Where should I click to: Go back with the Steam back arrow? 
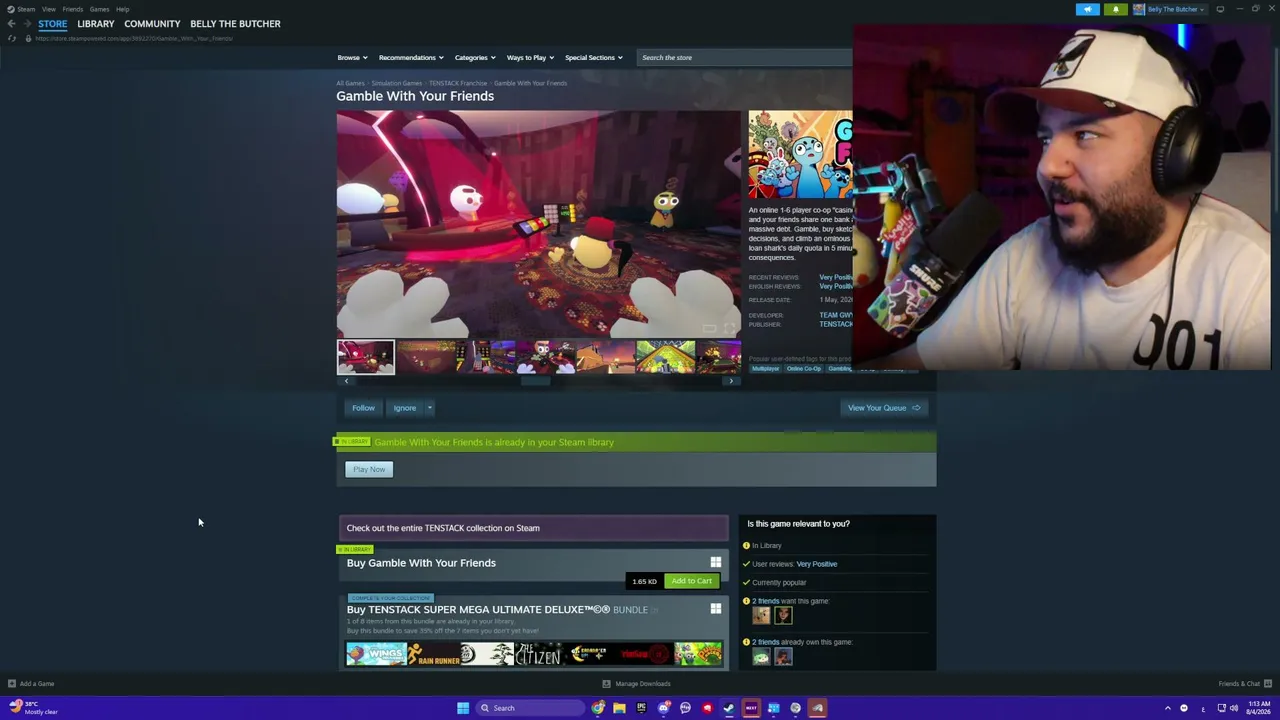(11, 24)
